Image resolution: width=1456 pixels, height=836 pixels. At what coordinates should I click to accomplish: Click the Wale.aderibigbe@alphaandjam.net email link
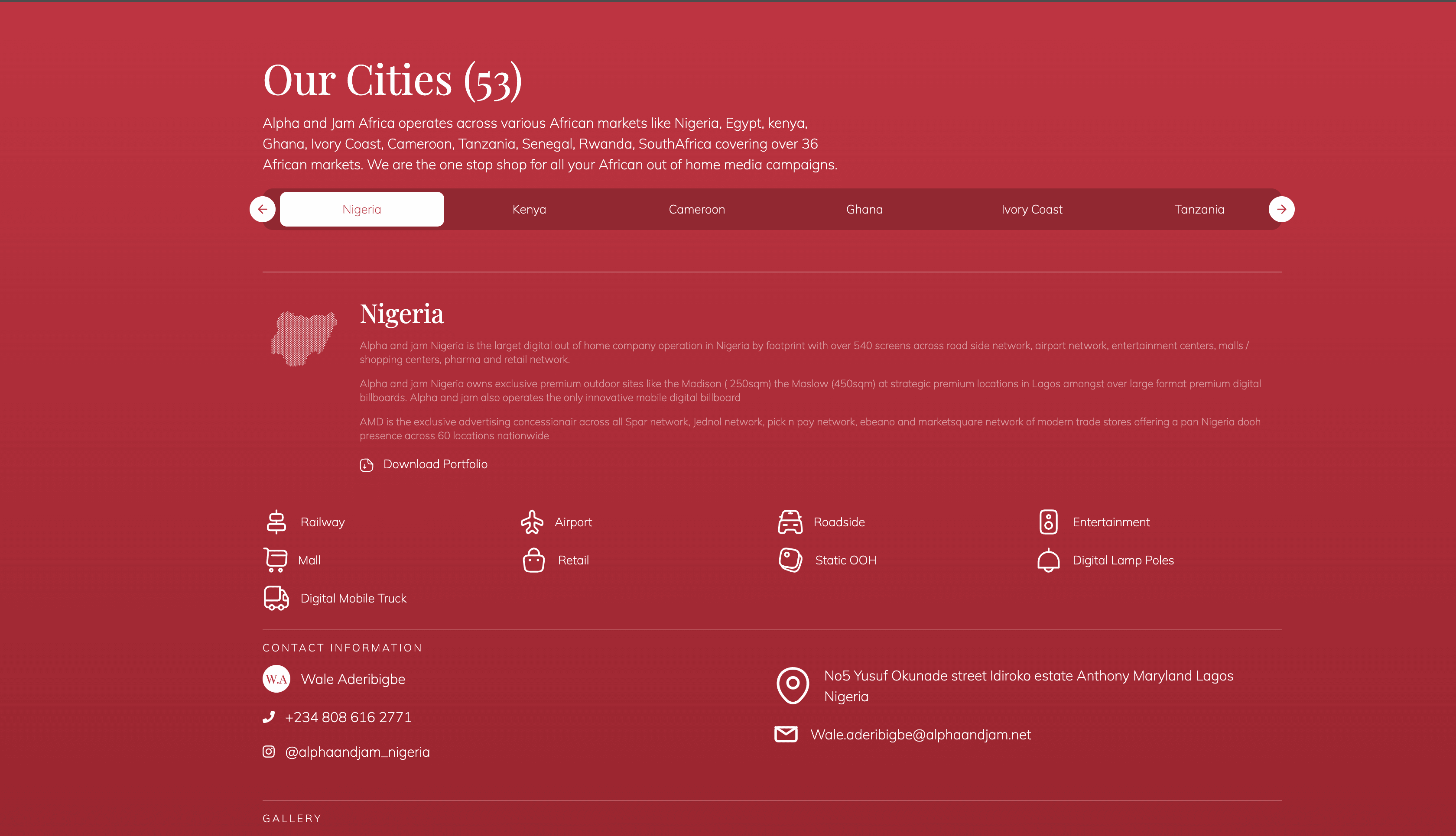point(920,734)
